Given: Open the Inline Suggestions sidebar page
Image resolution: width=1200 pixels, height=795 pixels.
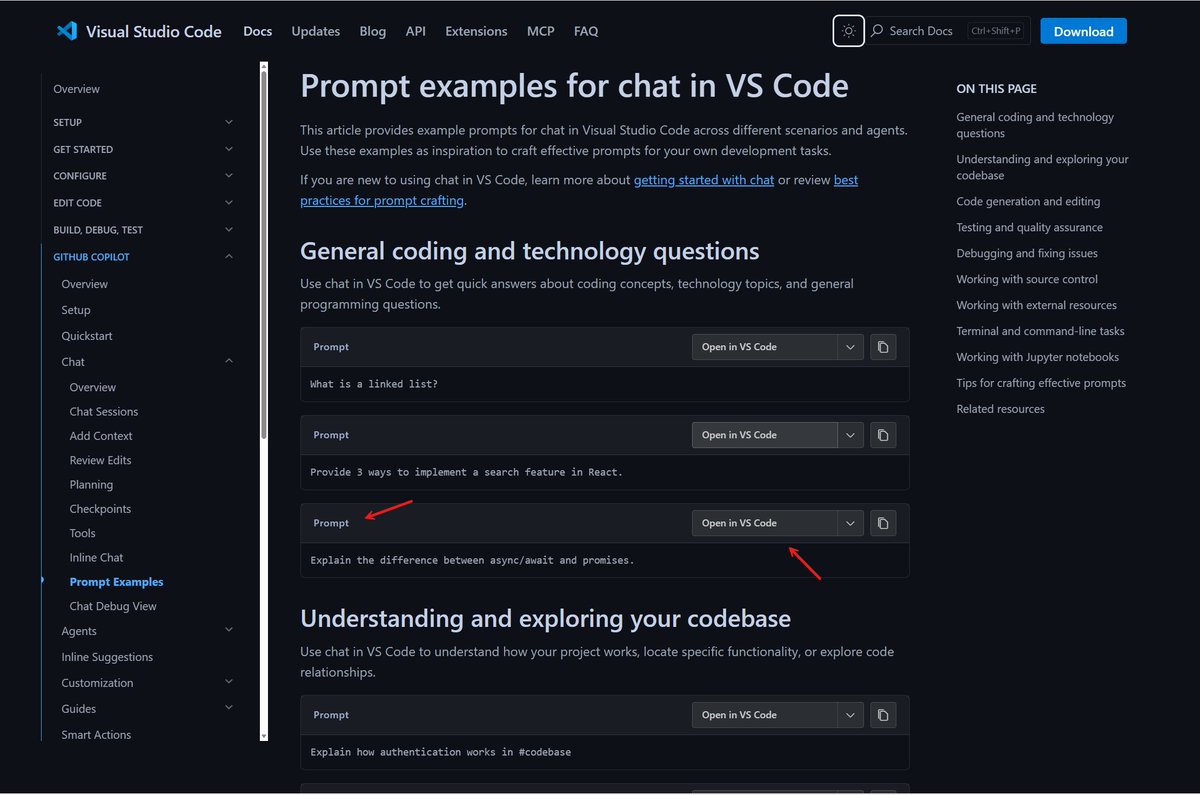Looking at the screenshot, I should pyautogui.click(x=107, y=657).
